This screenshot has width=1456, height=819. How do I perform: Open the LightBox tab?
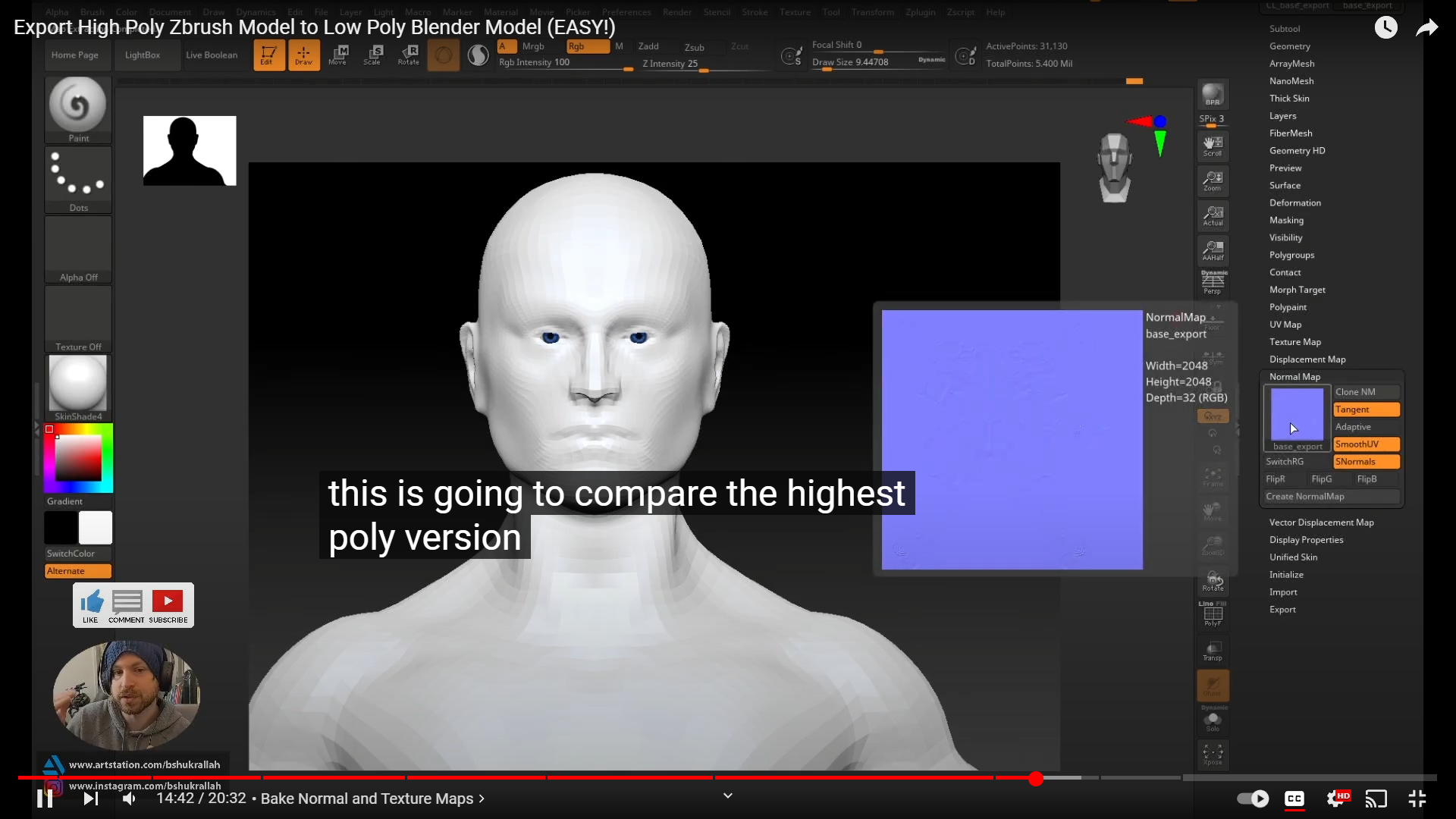coord(143,55)
